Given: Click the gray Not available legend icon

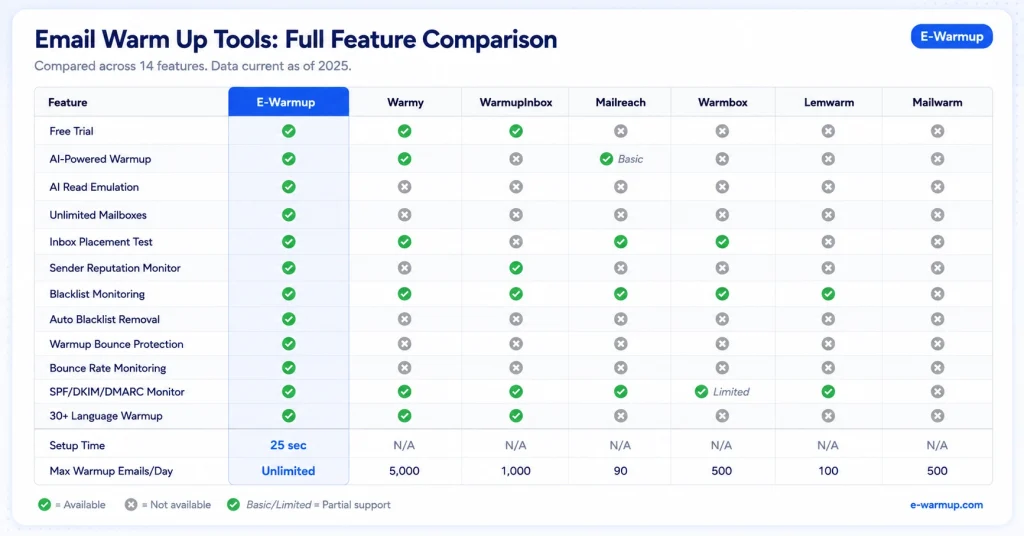Looking at the screenshot, I should pyautogui.click(x=131, y=505).
